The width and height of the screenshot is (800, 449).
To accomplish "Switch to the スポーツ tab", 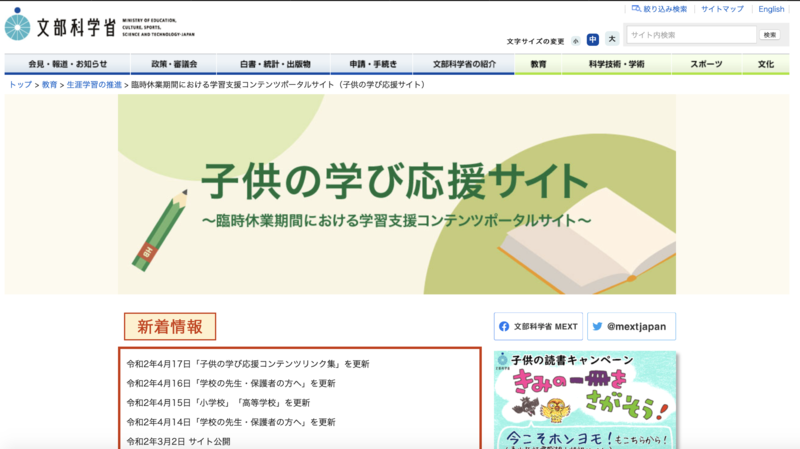I will point(705,64).
